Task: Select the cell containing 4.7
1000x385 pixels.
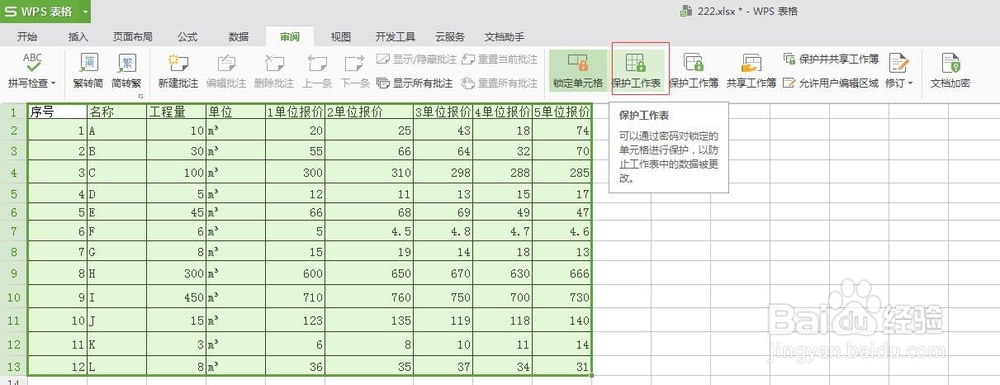Action: pos(502,231)
